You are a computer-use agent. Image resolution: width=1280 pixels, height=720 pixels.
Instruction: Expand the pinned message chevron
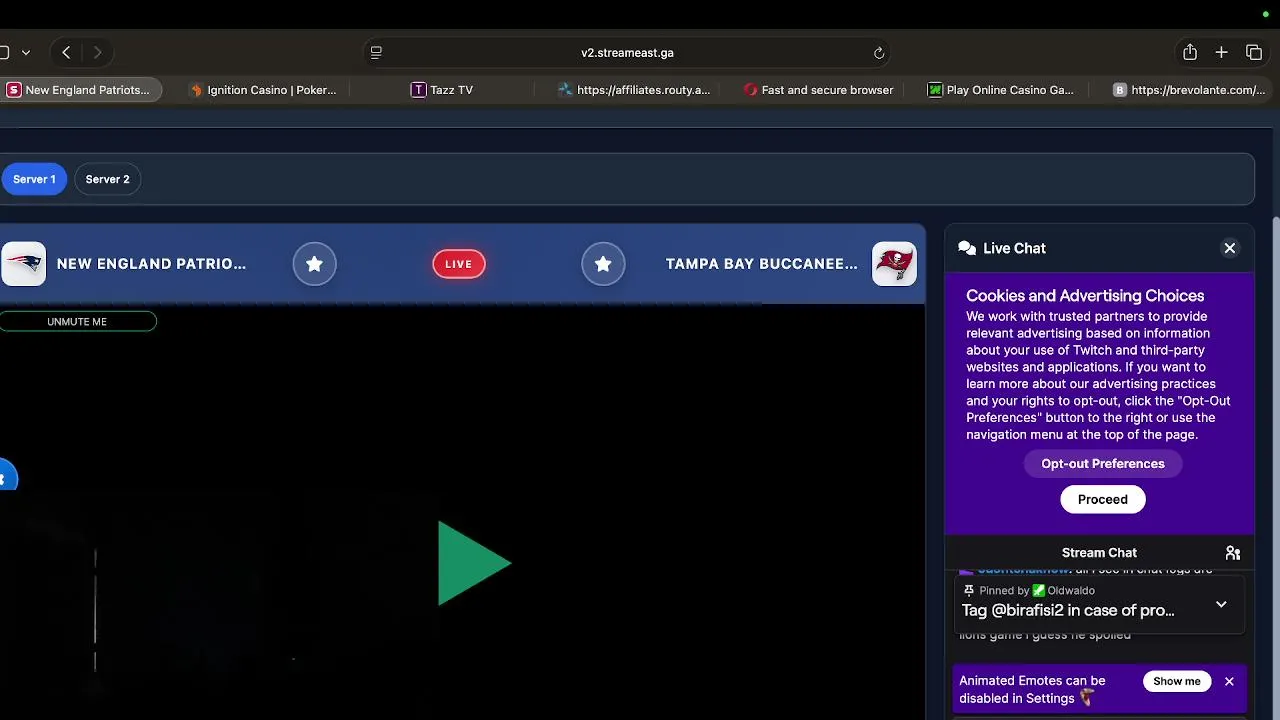[x=1221, y=604]
